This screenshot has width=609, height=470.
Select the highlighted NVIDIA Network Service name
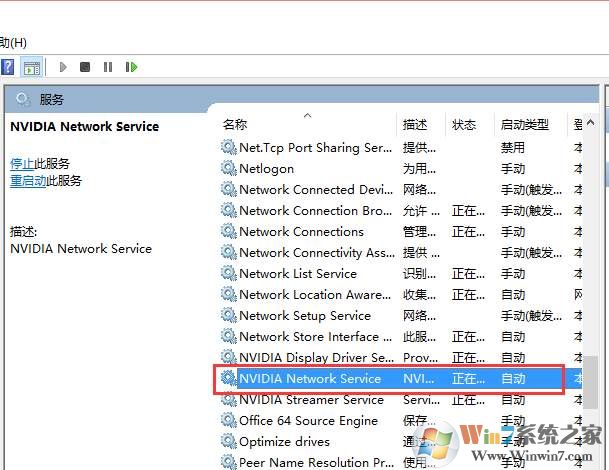[x=310, y=378]
